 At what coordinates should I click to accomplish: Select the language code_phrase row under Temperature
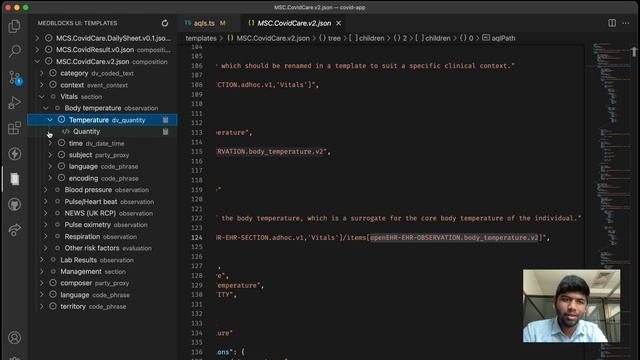(x=102, y=167)
